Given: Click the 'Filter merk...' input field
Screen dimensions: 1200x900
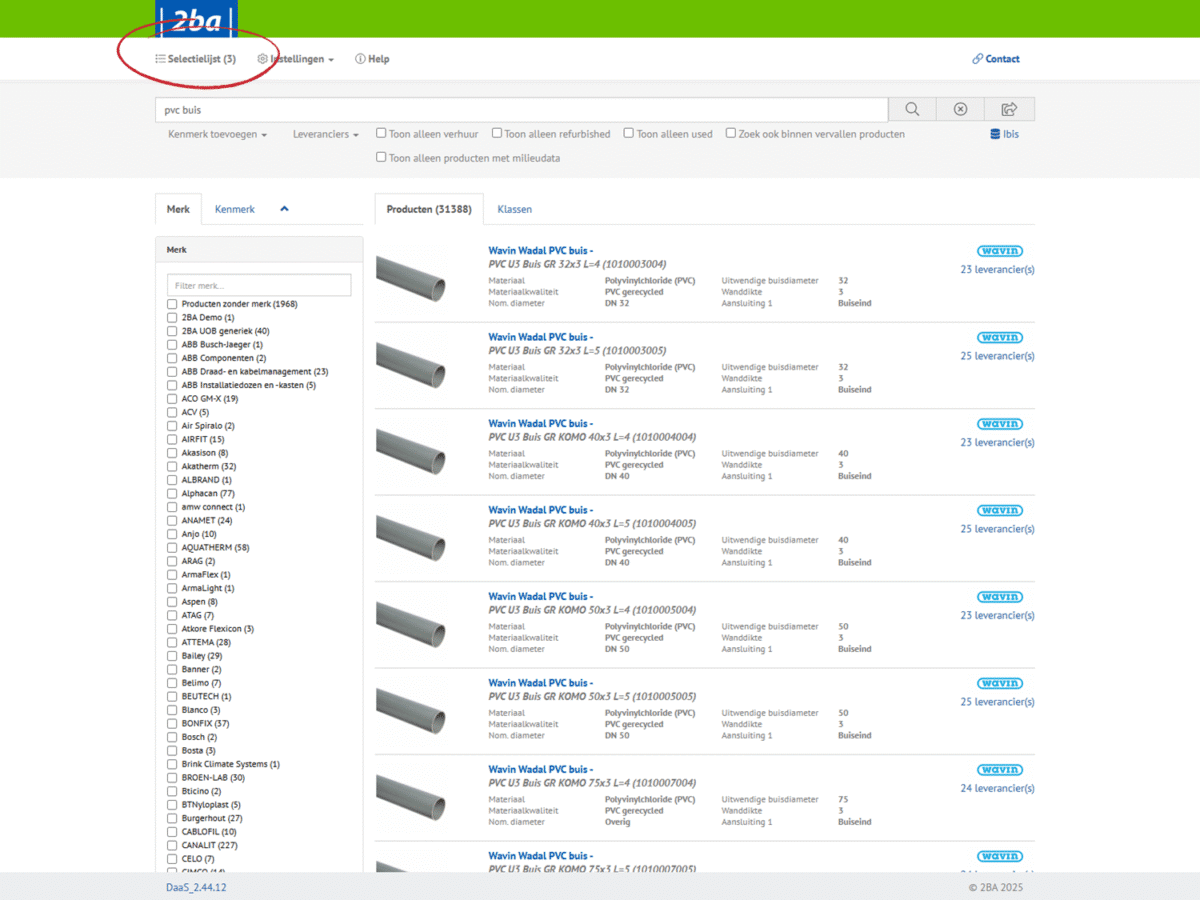Looking at the screenshot, I should [259, 285].
